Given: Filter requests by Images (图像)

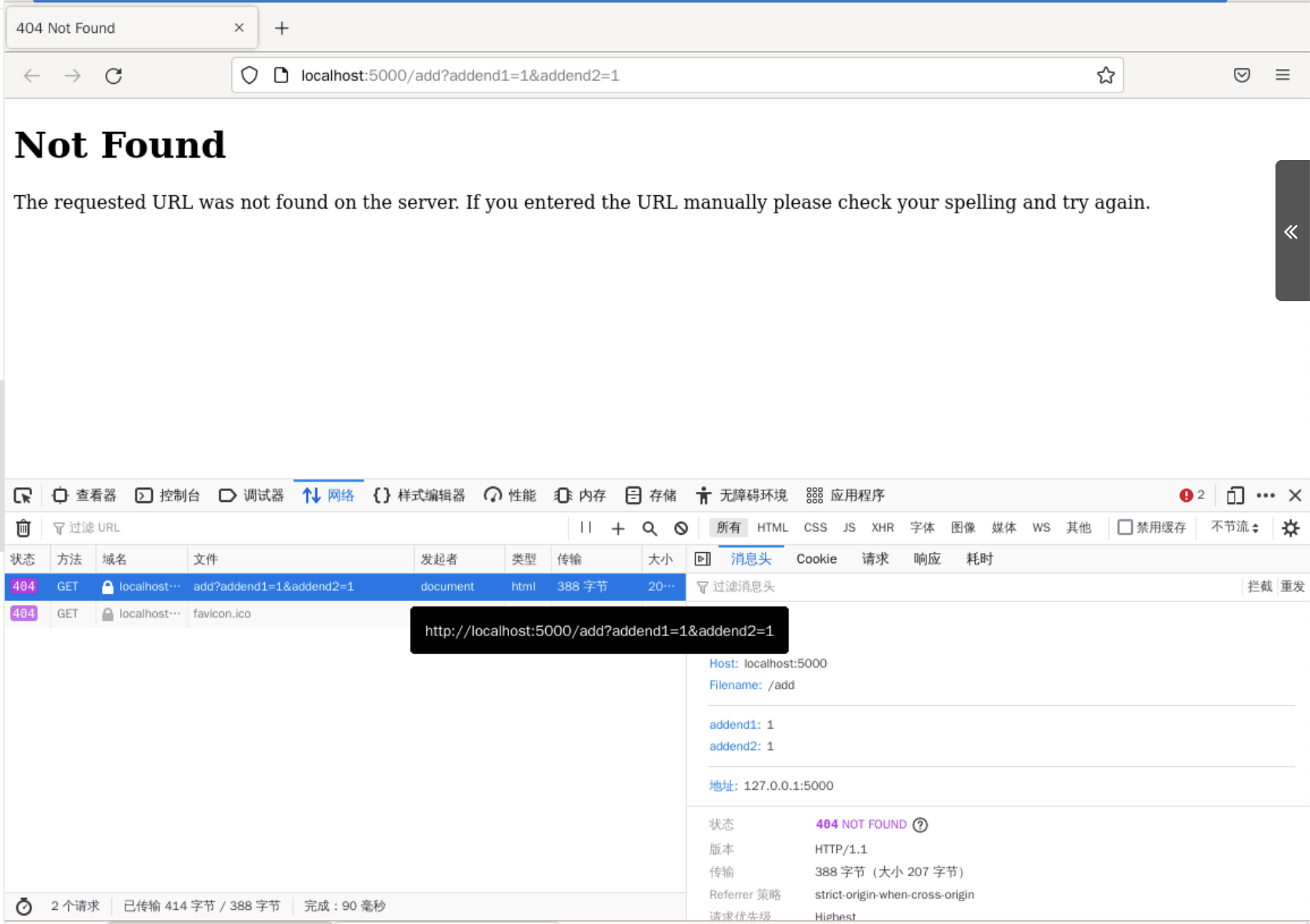Looking at the screenshot, I should pos(963,528).
